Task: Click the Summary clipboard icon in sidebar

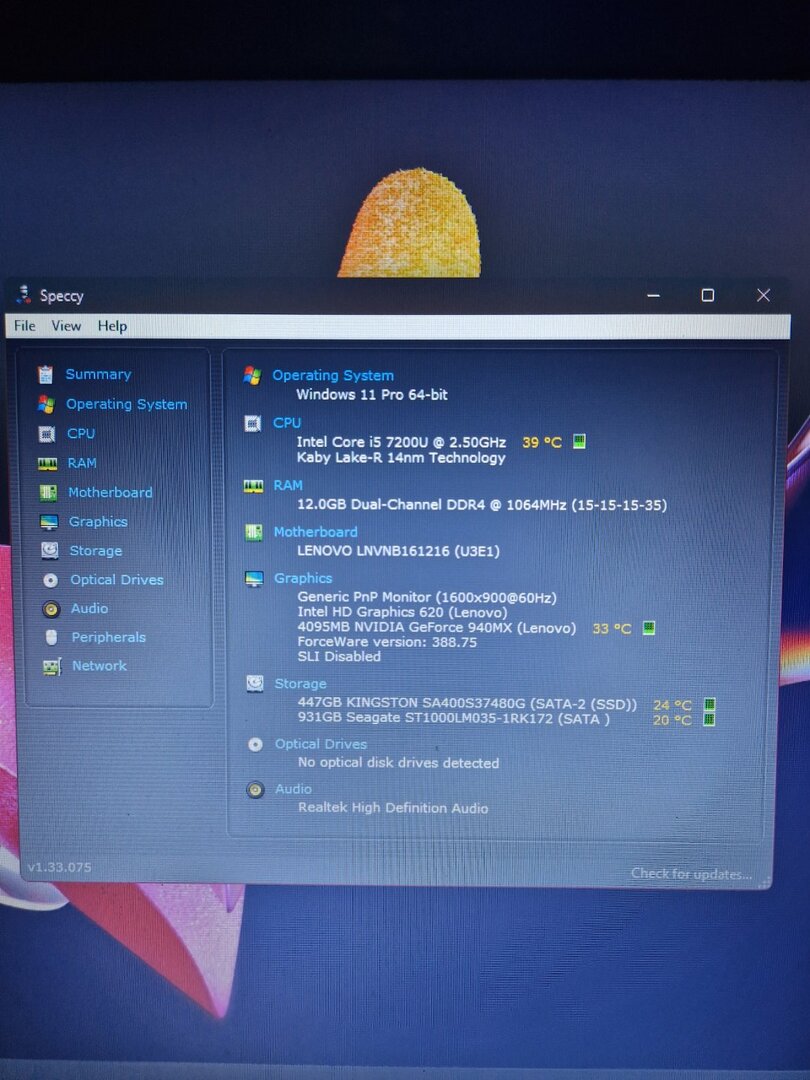Action: coord(45,374)
